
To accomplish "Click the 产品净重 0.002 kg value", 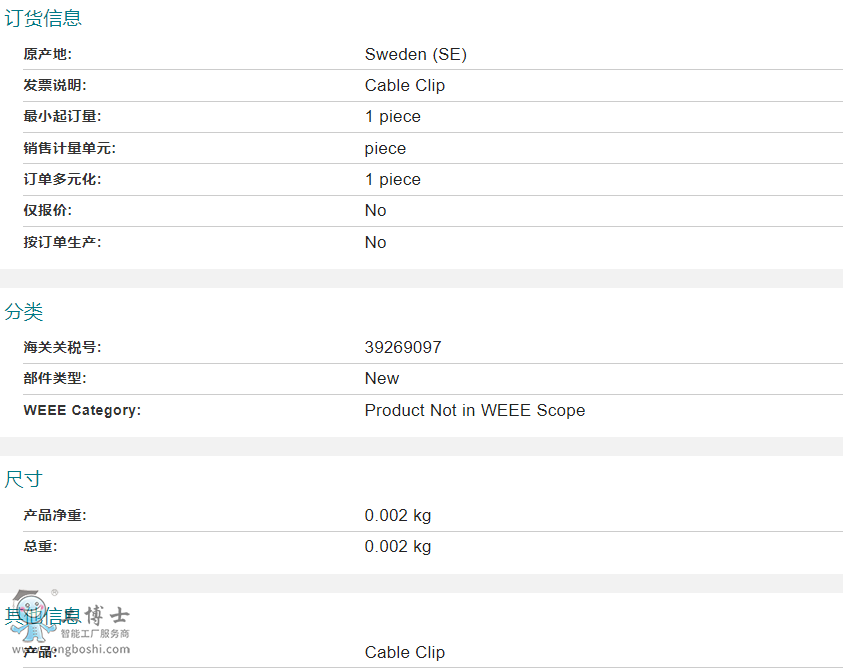I will click(x=398, y=515).
